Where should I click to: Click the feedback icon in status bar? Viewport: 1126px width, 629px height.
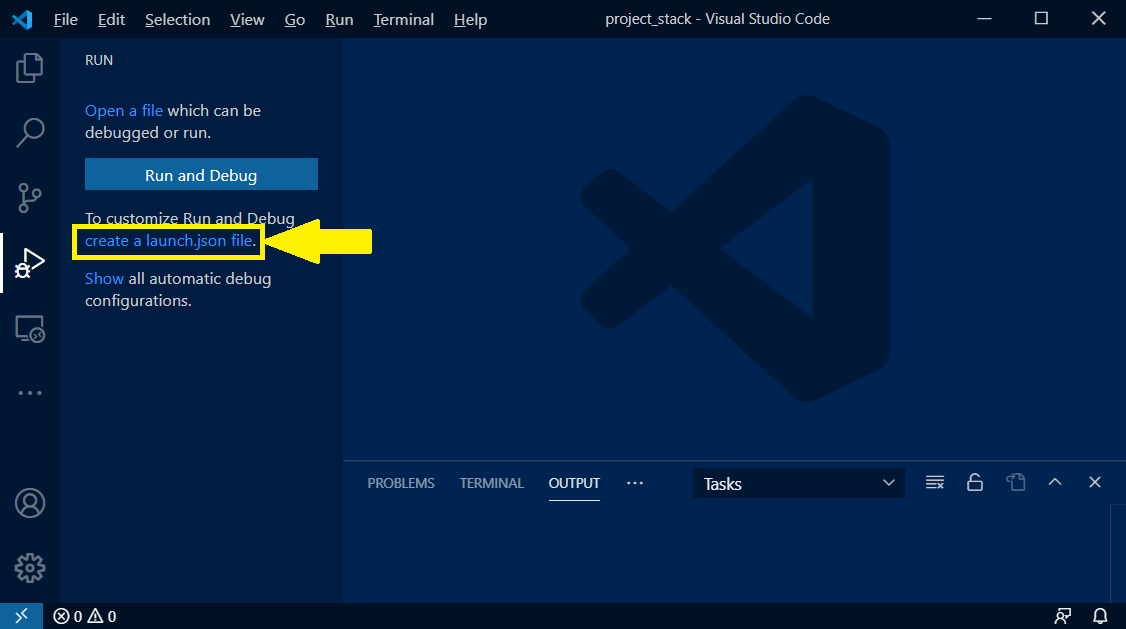[1062, 615]
